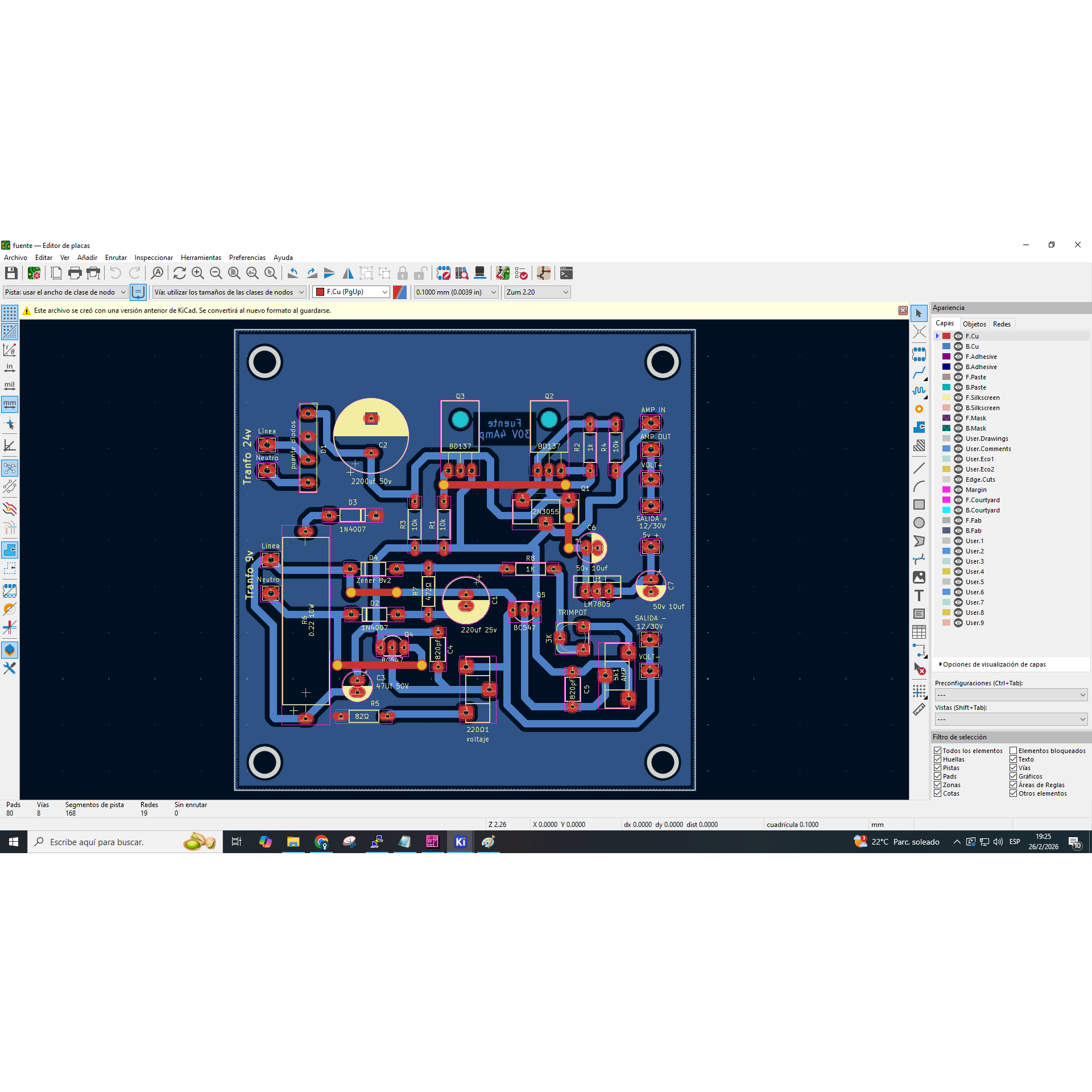Open the Design Rules Checker icon
1092x1092 pixels.
(521, 274)
